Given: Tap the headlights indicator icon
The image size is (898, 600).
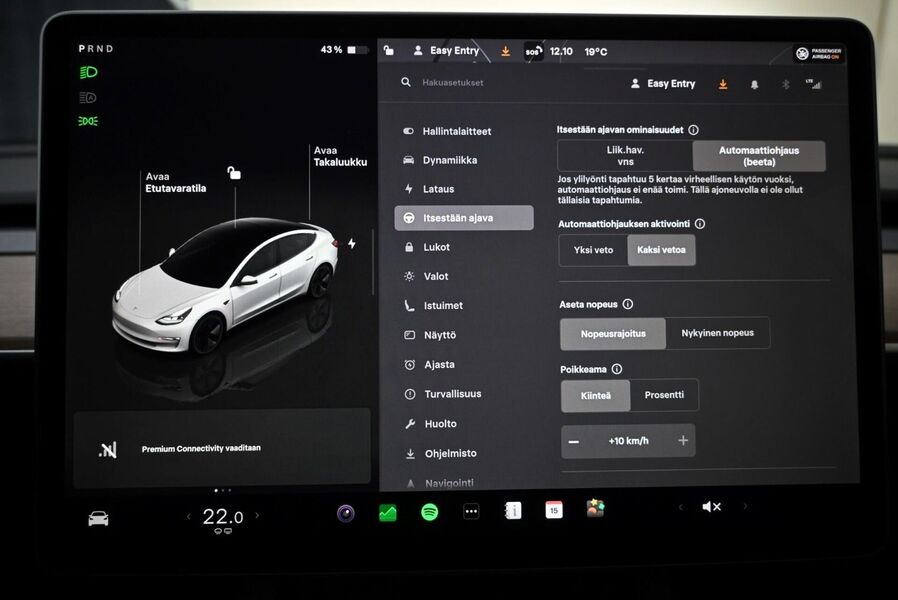Looking at the screenshot, I should (x=88, y=73).
